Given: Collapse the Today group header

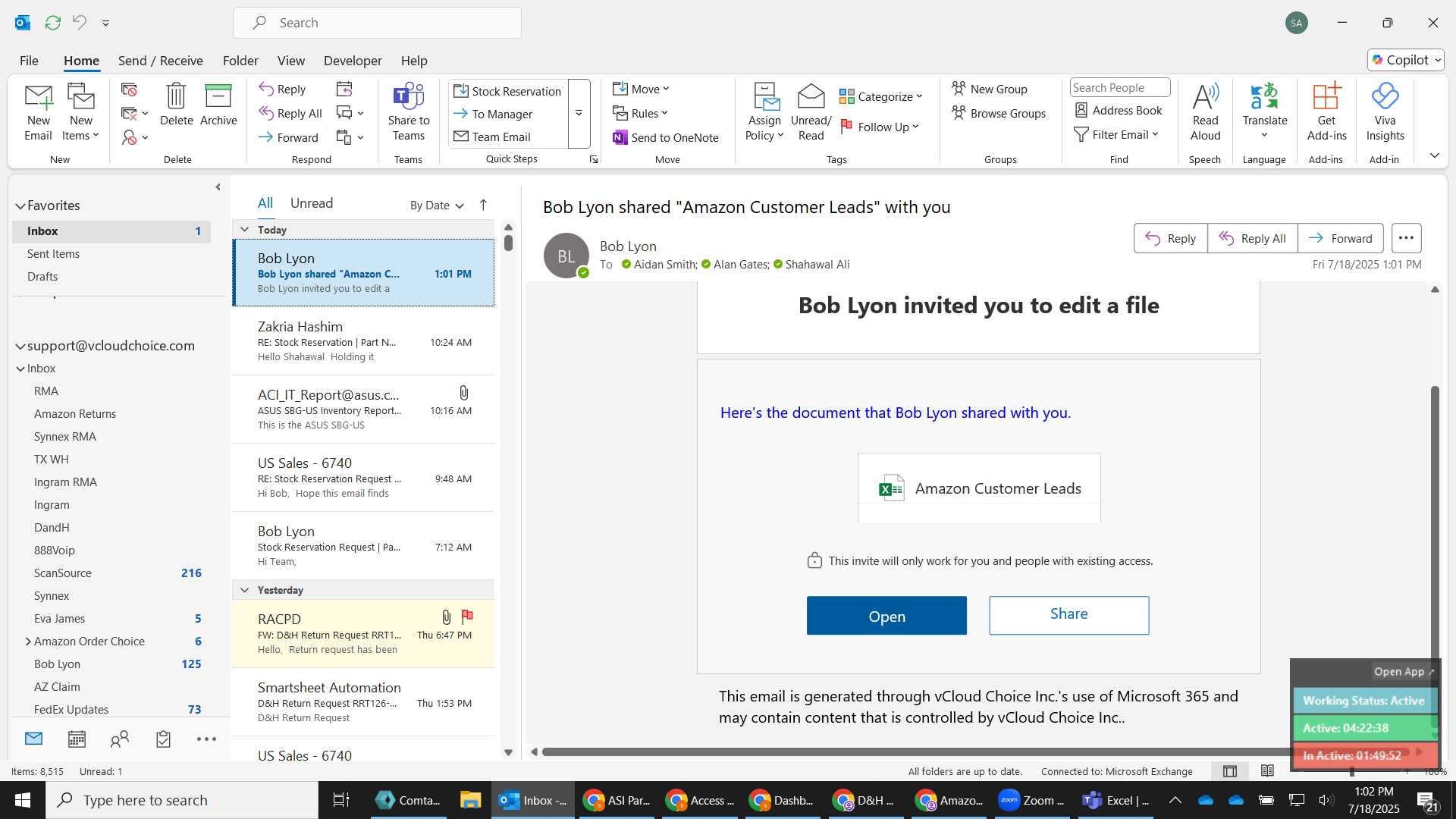Looking at the screenshot, I should (244, 229).
